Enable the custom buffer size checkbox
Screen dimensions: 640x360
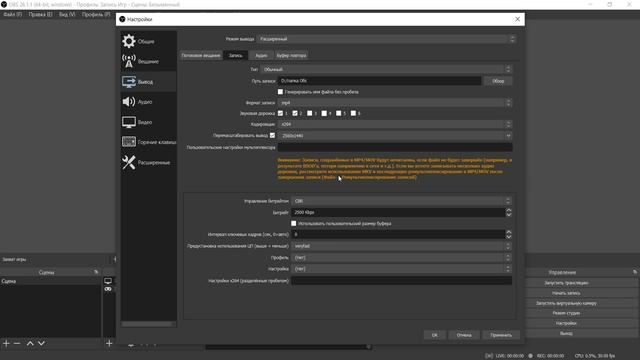[x=293, y=223]
